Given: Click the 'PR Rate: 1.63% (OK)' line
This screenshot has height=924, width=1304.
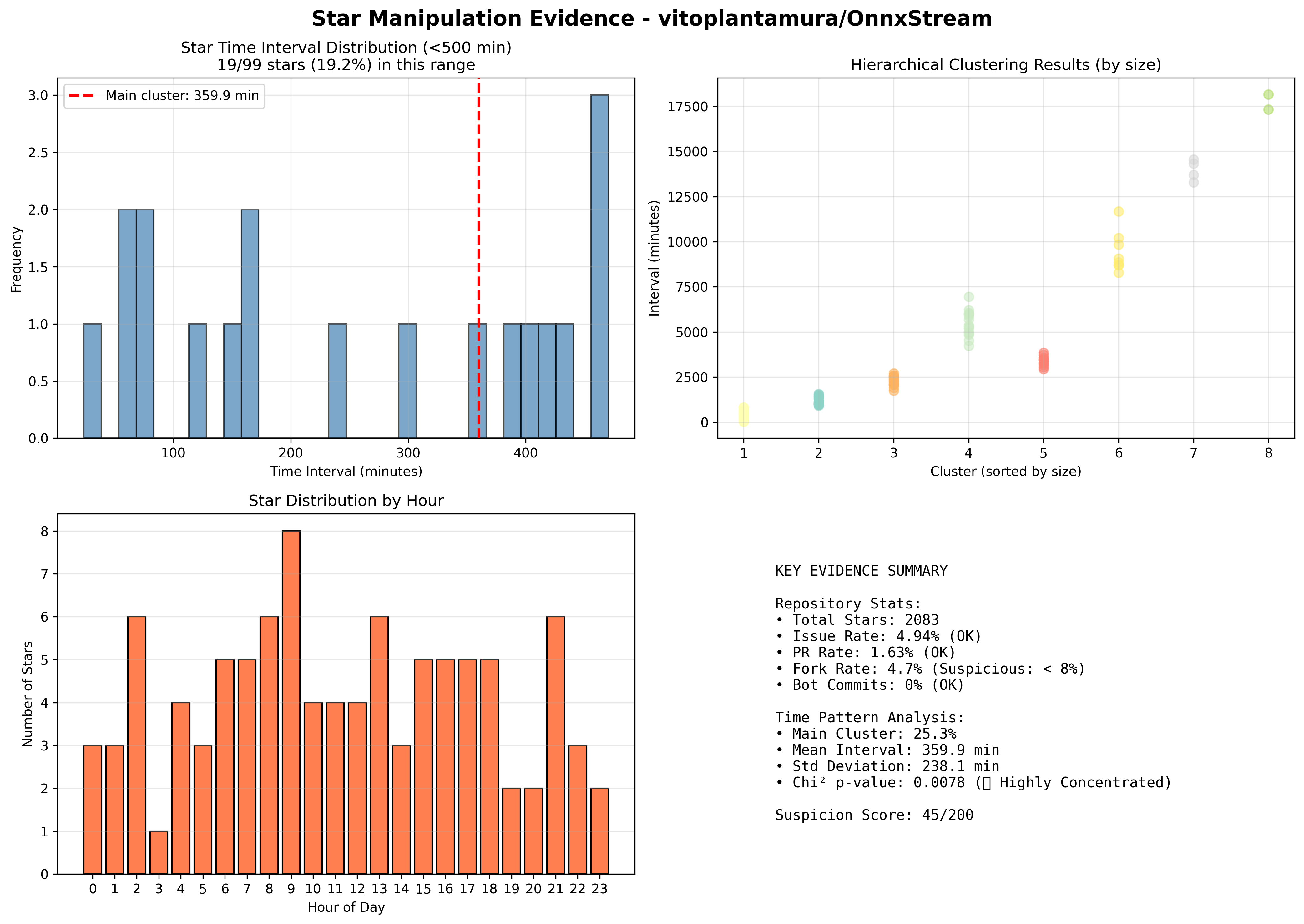Looking at the screenshot, I should pyautogui.click(x=865, y=653).
